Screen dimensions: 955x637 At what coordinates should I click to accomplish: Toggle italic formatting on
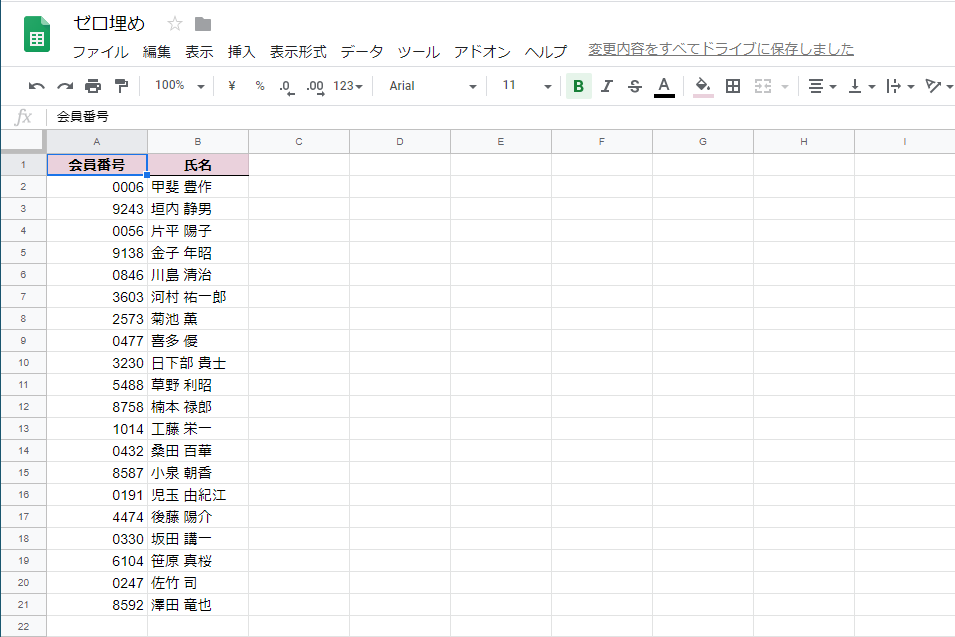coord(606,86)
